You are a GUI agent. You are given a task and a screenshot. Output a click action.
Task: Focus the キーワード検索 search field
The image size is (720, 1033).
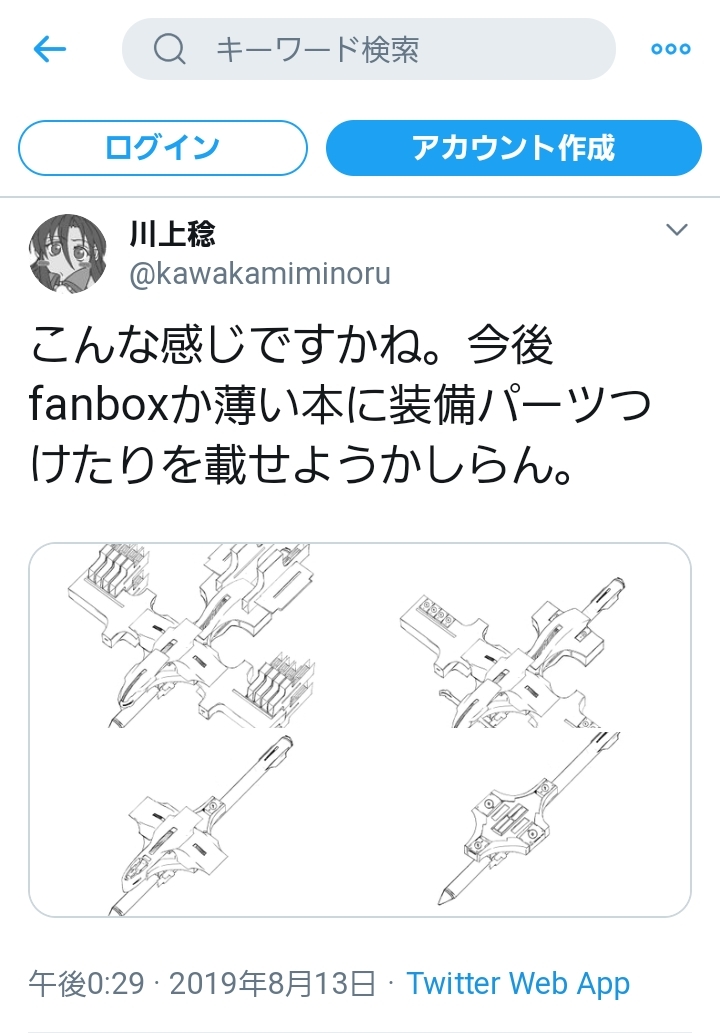[x=369, y=49]
